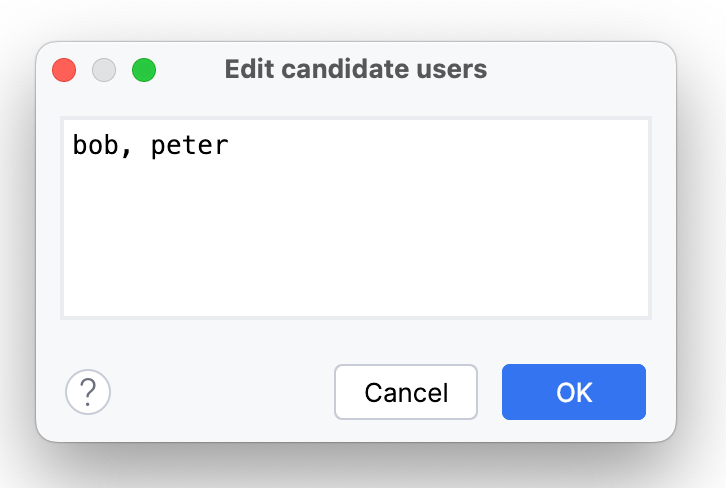Open help via the question mark button
Viewport: 726px width, 488px height.
coord(88,391)
